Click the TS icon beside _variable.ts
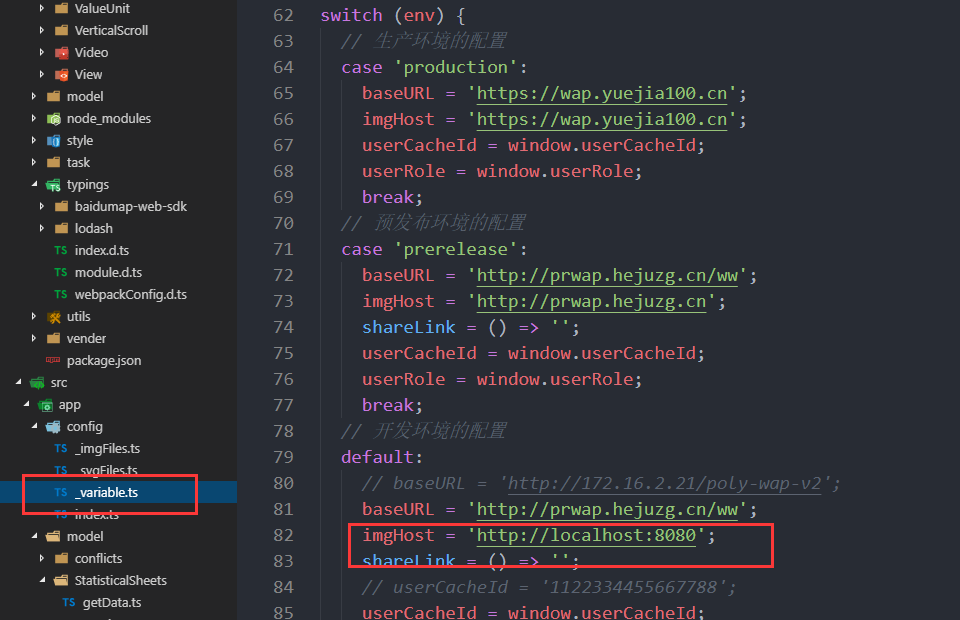Screen dimensions: 960x620 pyautogui.click(x=61, y=492)
